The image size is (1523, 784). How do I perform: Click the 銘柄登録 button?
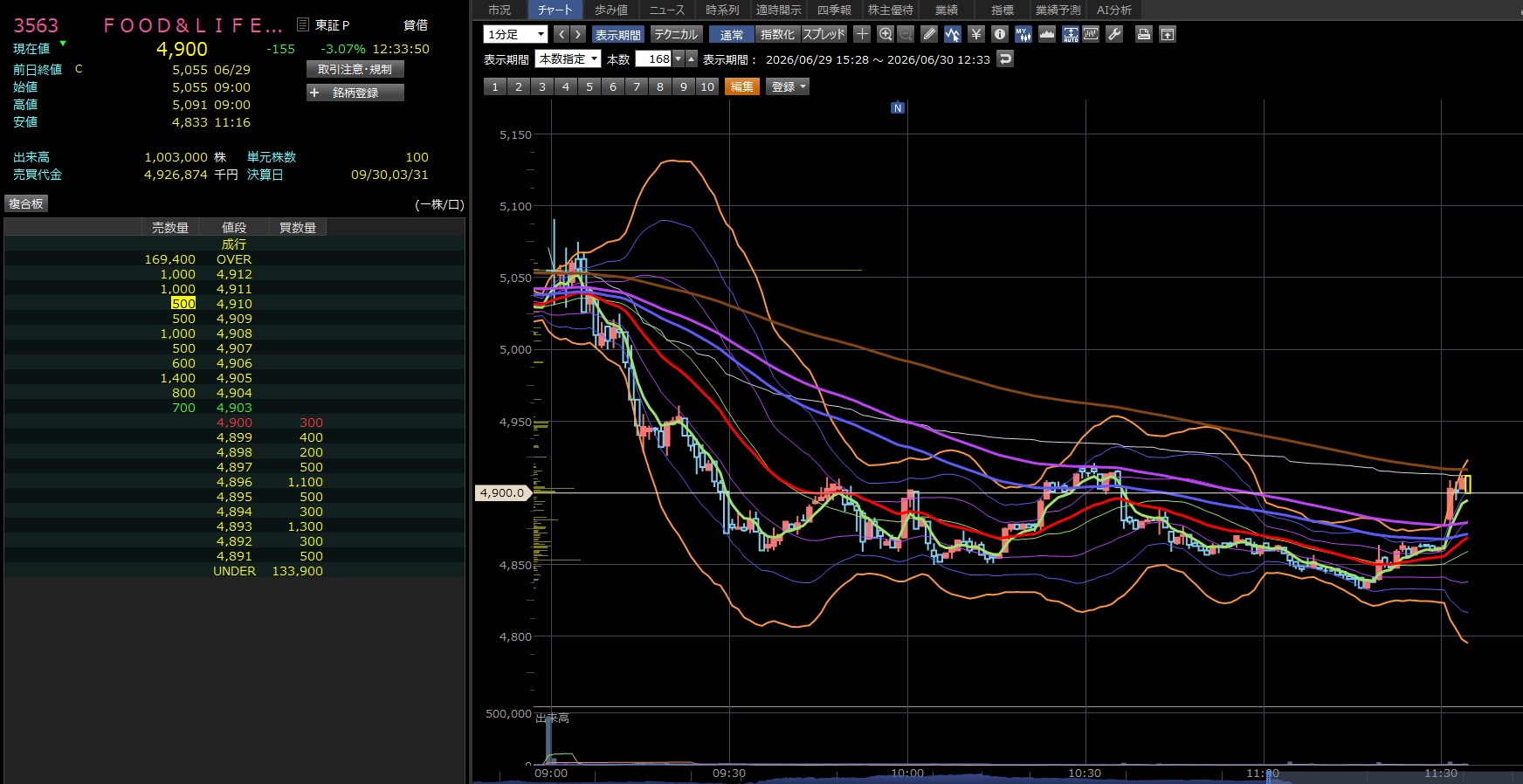click(x=355, y=93)
